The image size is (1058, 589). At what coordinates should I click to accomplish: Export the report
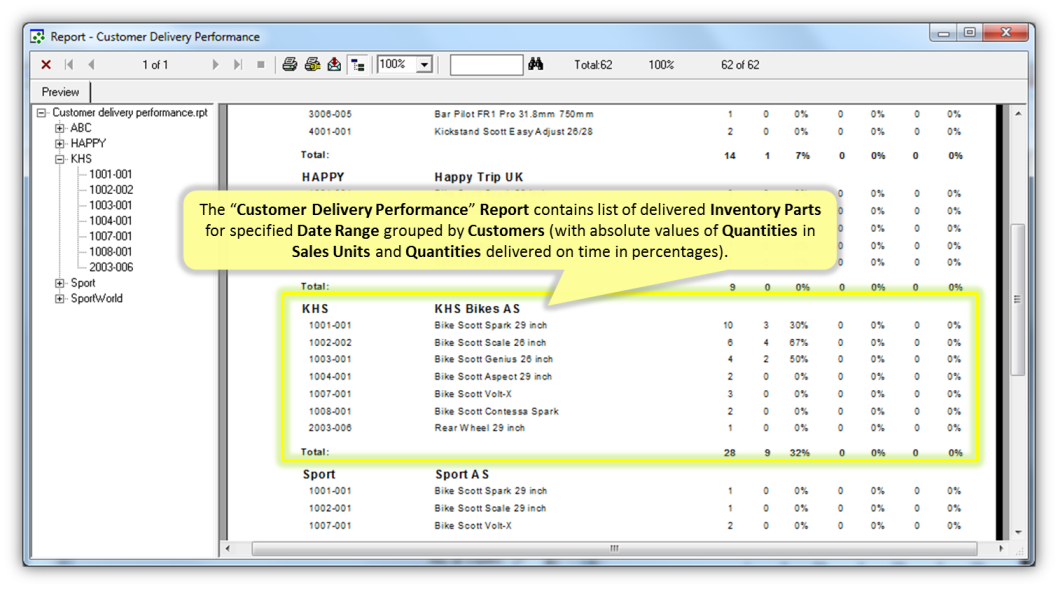(x=334, y=65)
